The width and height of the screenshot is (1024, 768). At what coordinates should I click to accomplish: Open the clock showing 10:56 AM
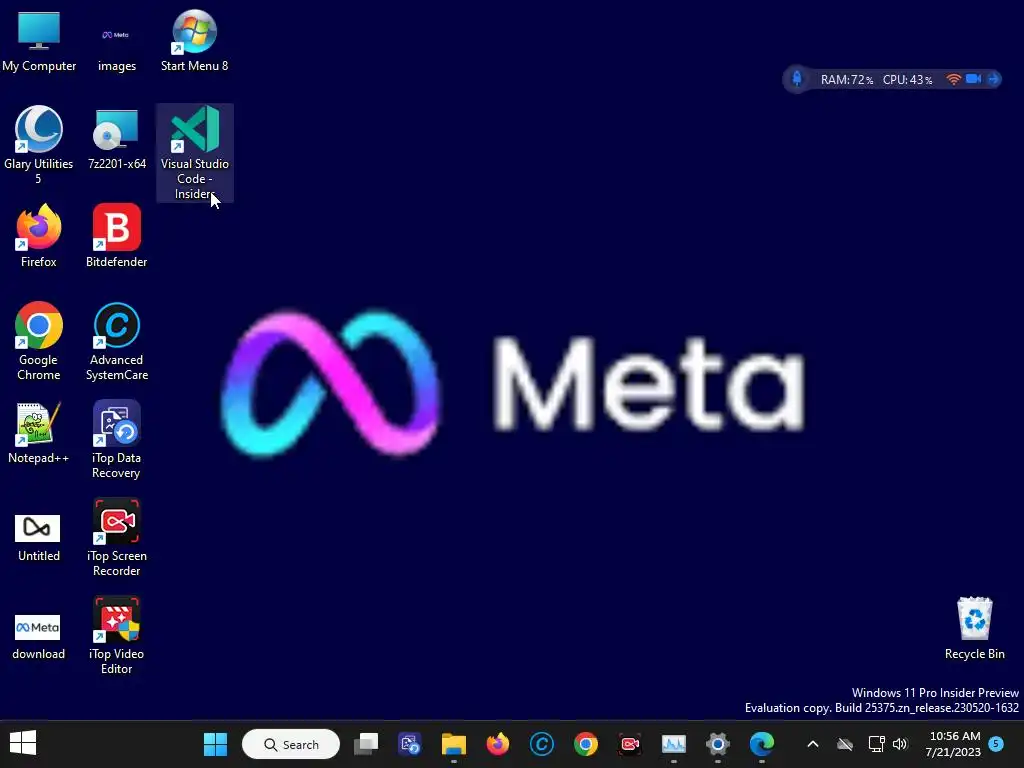(953, 744)
